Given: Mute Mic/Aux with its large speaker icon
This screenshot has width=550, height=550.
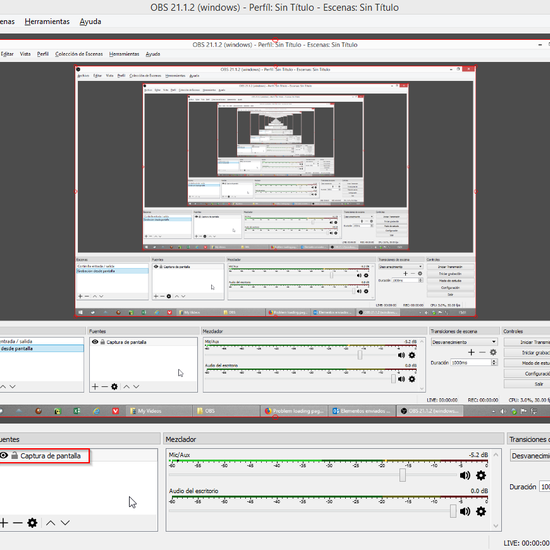Looking at the screenshot, I should tap(465, 476).
